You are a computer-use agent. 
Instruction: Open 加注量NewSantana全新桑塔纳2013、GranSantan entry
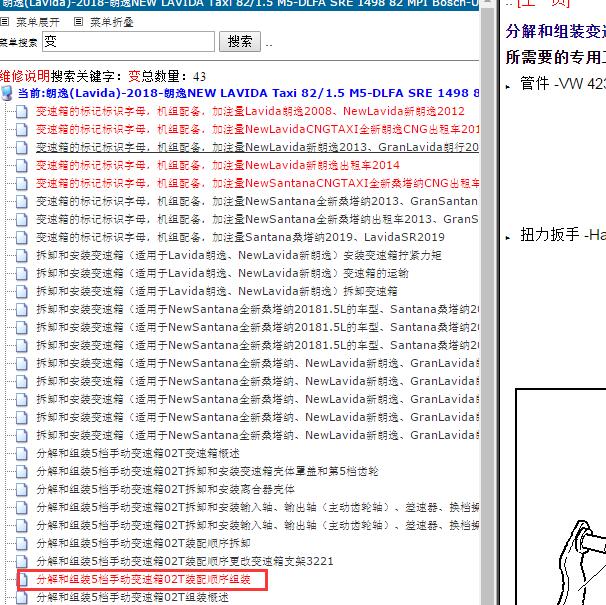point(257,201)
